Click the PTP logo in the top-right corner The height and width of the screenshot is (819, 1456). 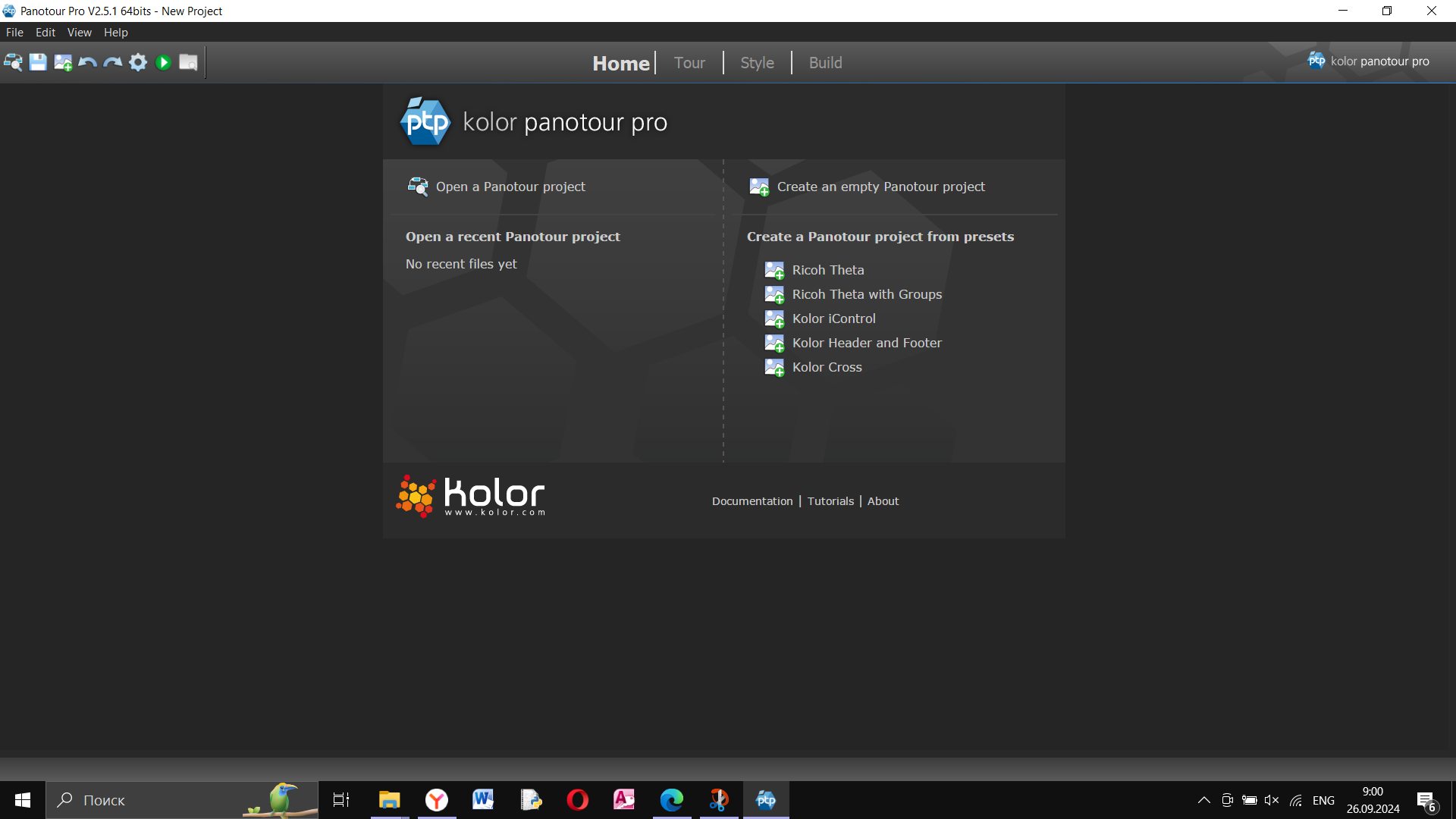click(x=1316, y=61)
